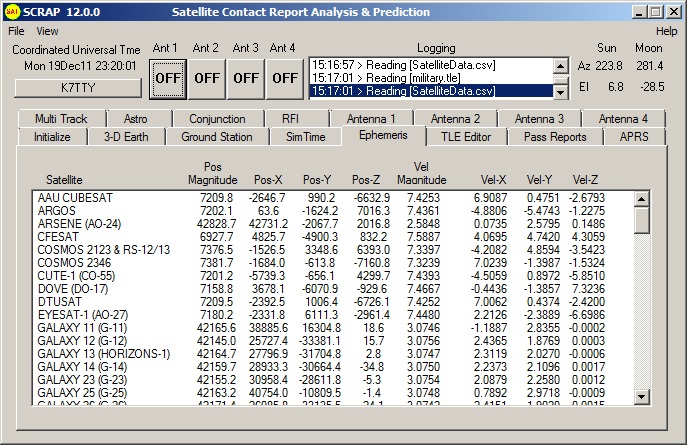Select highlighted 15:17:01 SatelliteData.csv log entry
This screenshot has height=445, width=687.
click(432, 91)
